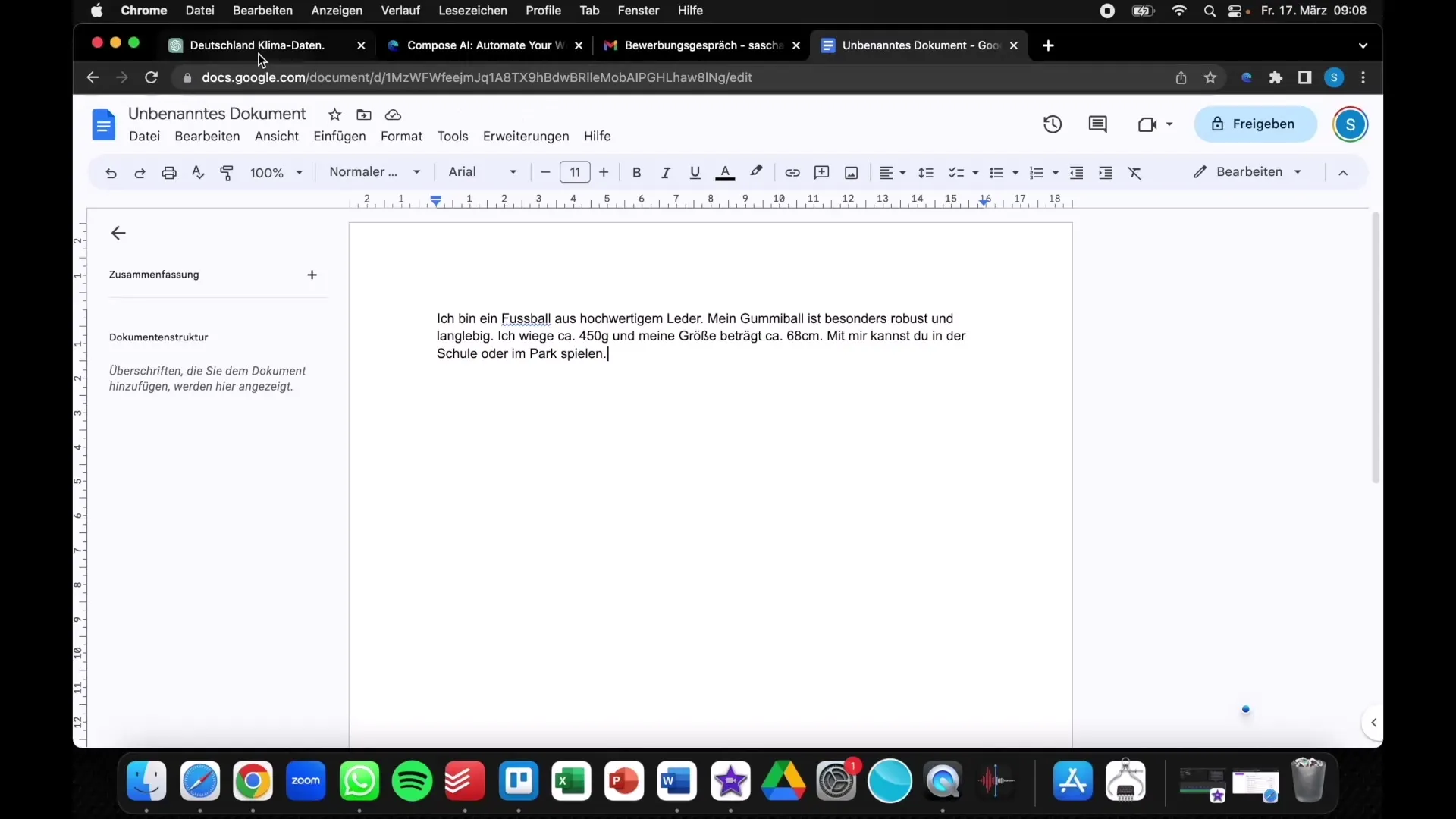Viewport: 1456px width, 819px height.
Task: Click the Zusammenfassung add button
Action: click(x=311, y=274)
